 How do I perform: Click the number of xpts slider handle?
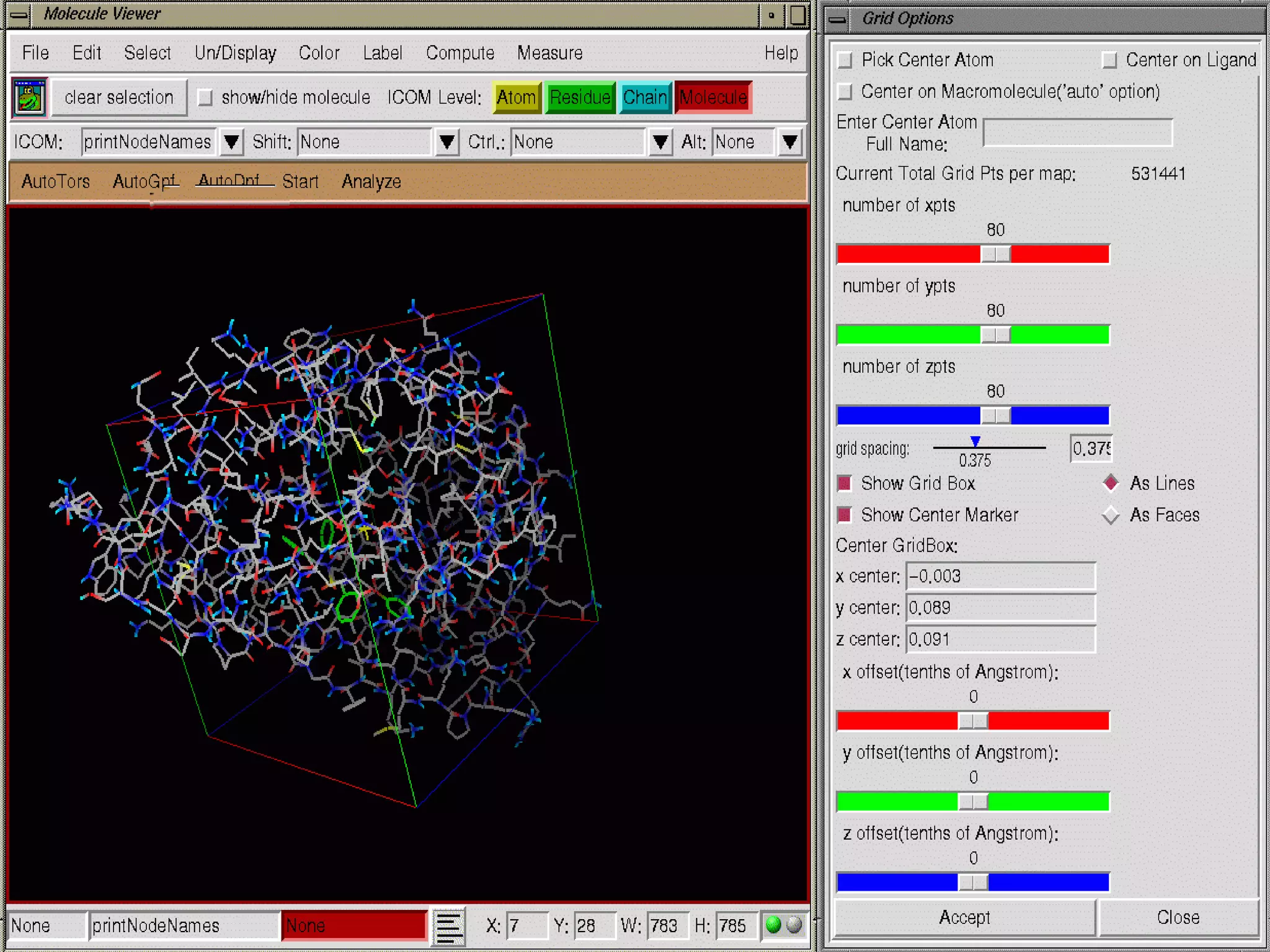point(995,254)
